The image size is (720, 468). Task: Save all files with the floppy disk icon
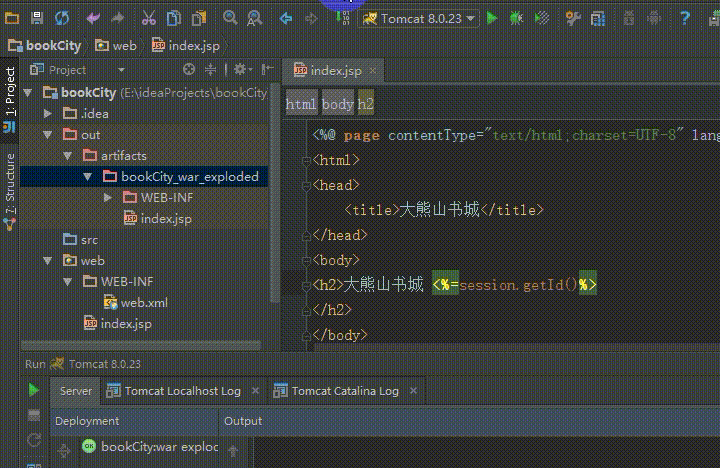tap(37, 18)
